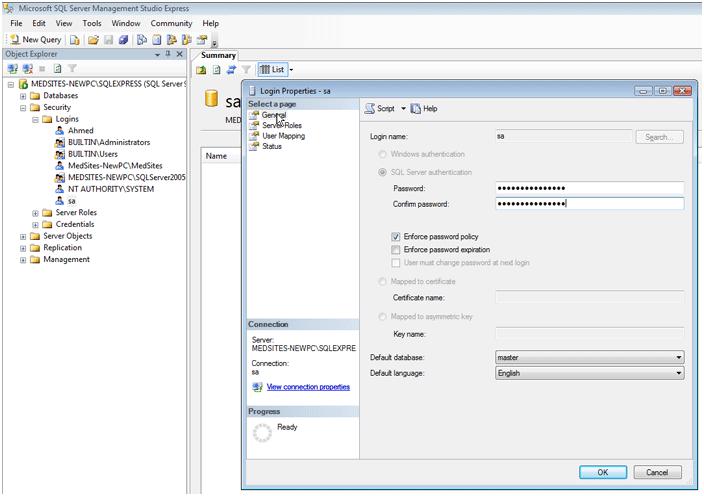Expand the Databases folder node
The width and height of the screenshot is (704, 496).
click(x=23, y=96)
